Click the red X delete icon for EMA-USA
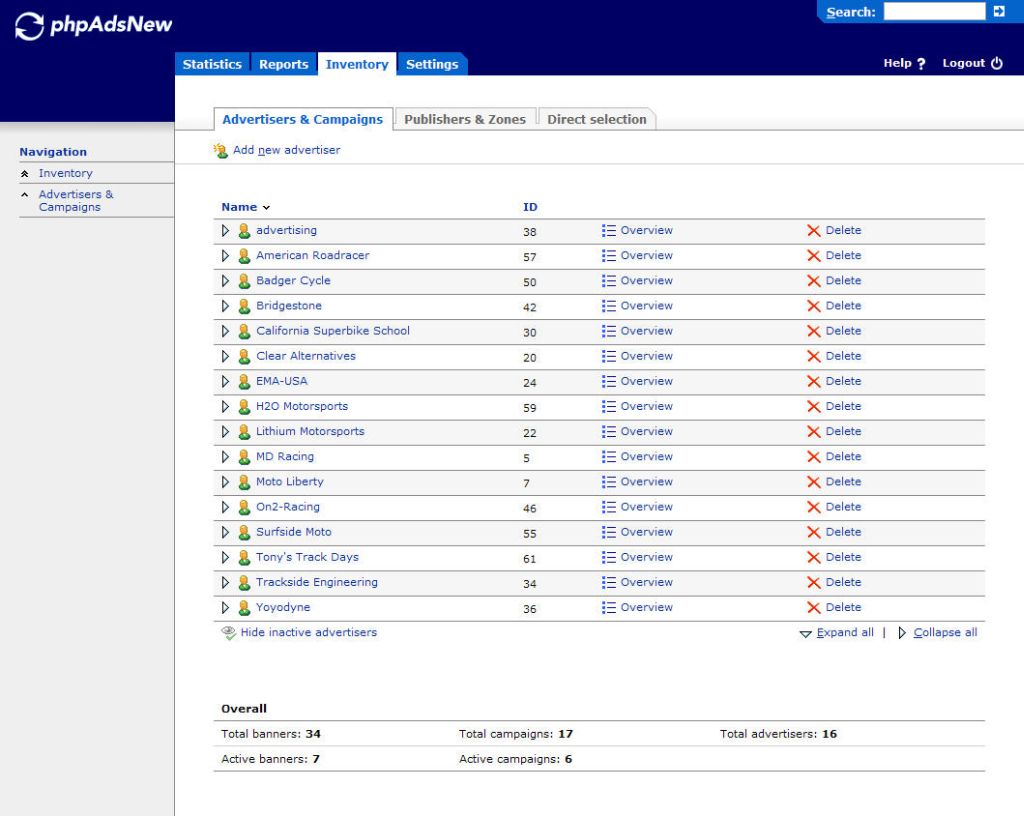Screen dimensions: 1024x816 pyautogui.click(x=813, y=381)
